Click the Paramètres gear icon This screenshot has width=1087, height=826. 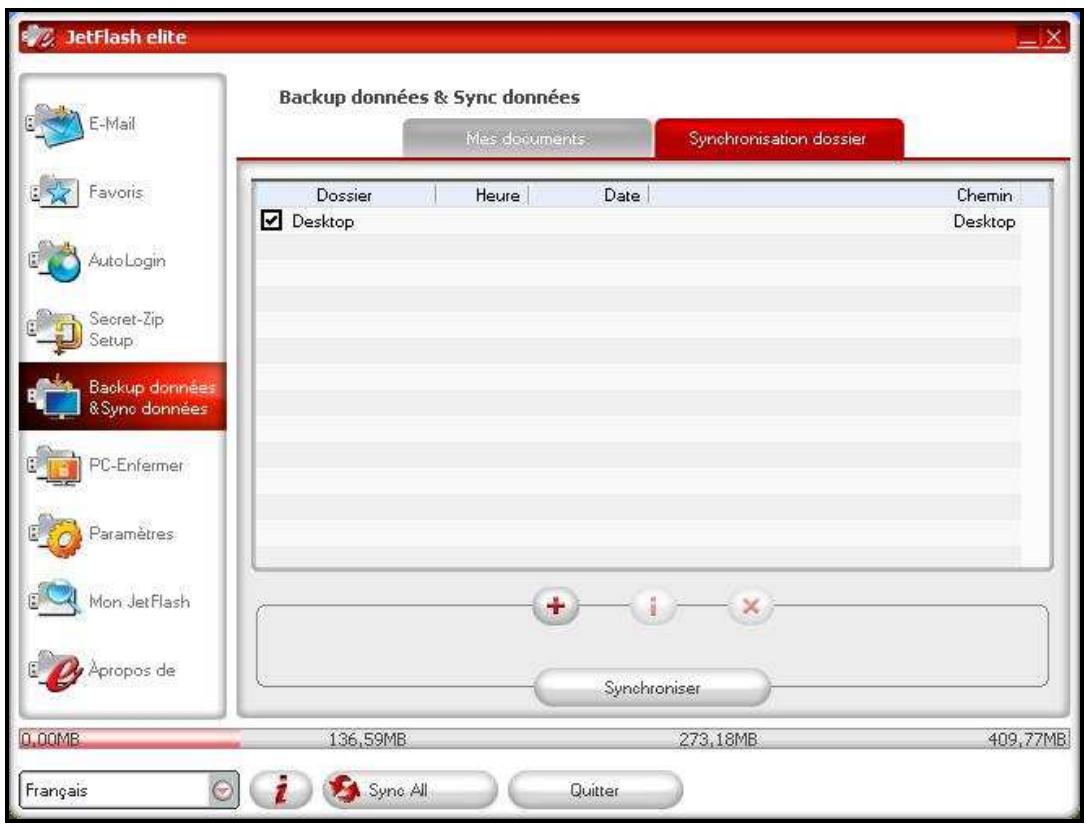pyautogui.click(x=55, y=534)
